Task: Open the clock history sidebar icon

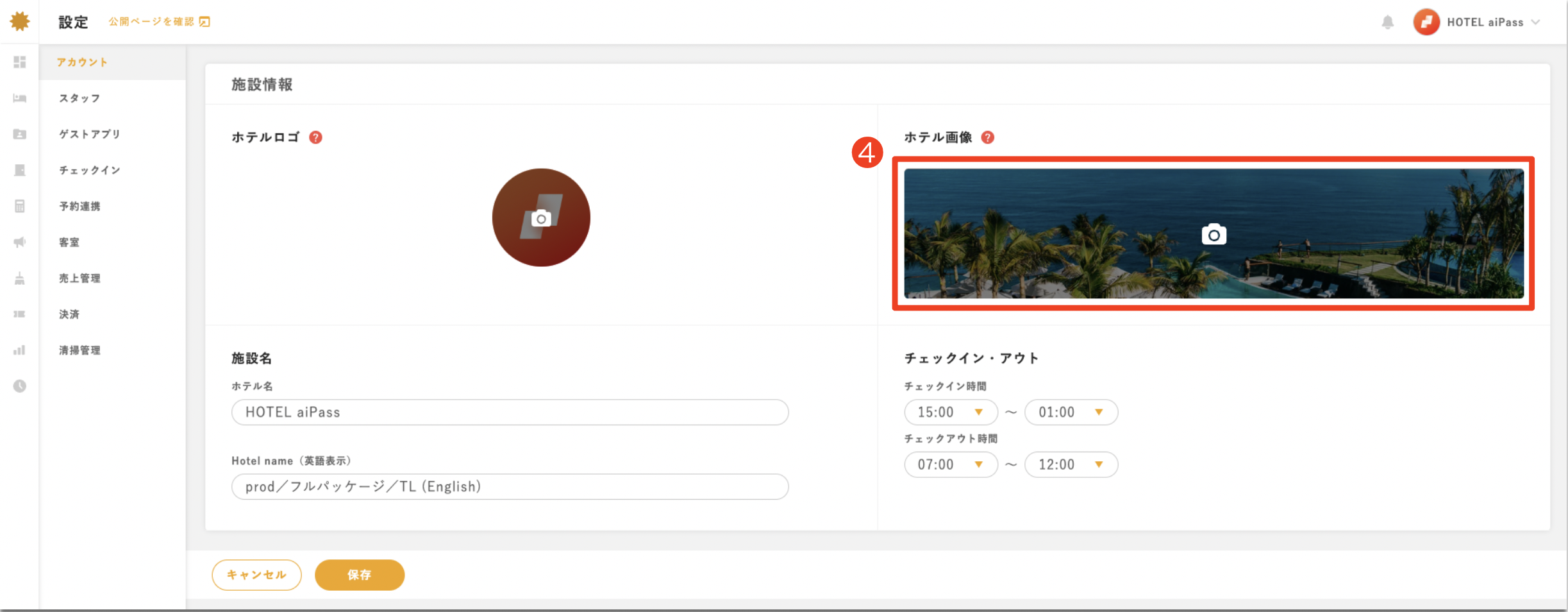Action: tap(20, 386)
